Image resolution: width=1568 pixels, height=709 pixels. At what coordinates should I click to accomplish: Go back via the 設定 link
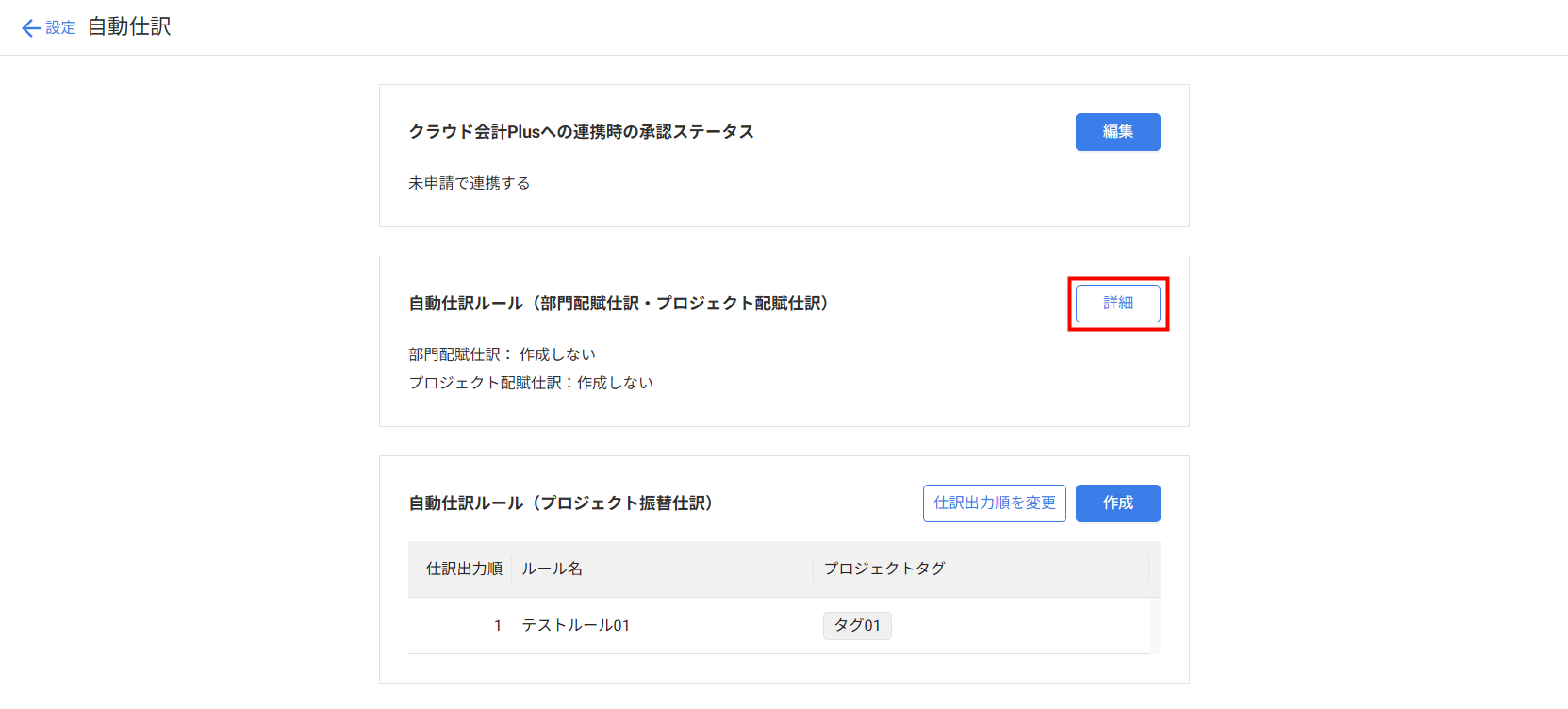pos(60,28)
